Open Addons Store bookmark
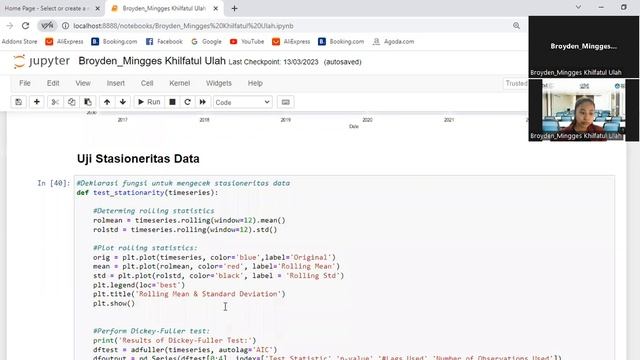The width and height of the screenshot is (640, 360). tap(19, 42)
